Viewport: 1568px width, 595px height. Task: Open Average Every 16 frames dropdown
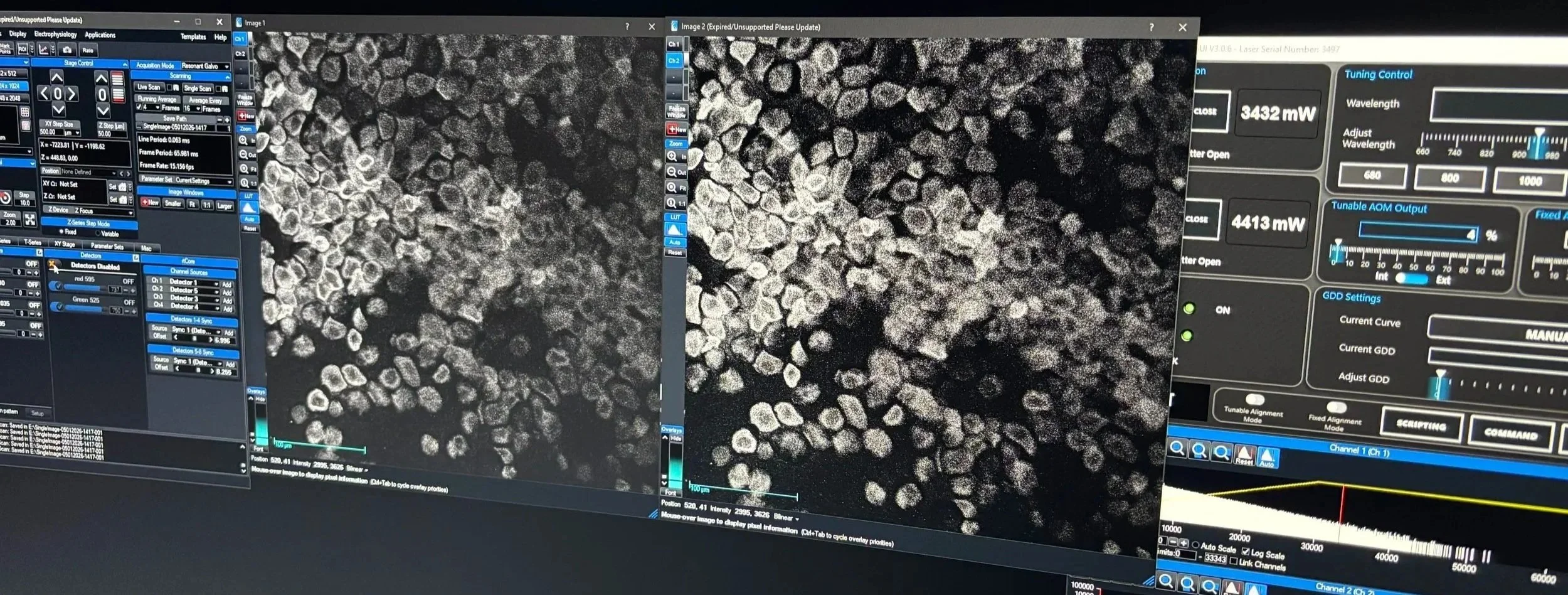pyautogui.click(x=193, y=109)
